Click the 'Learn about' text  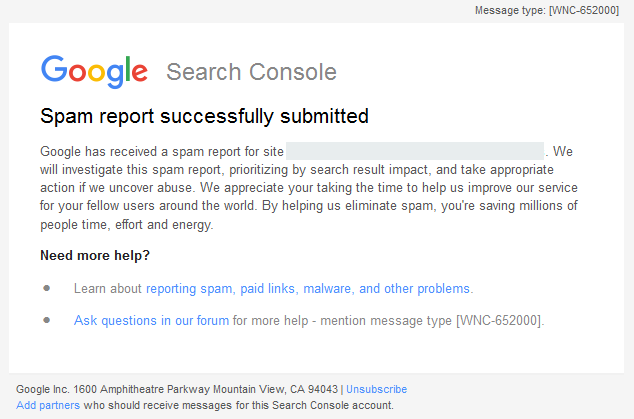click(108, 289)
